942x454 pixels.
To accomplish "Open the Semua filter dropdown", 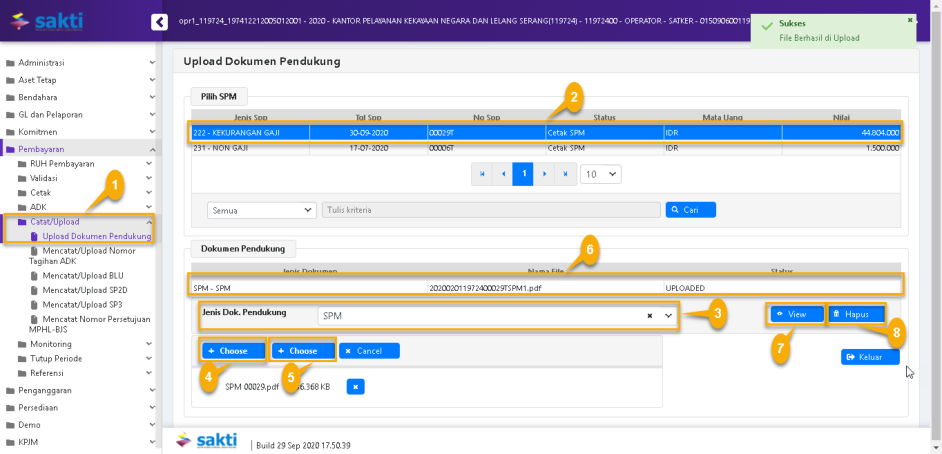I will point(262,210).
